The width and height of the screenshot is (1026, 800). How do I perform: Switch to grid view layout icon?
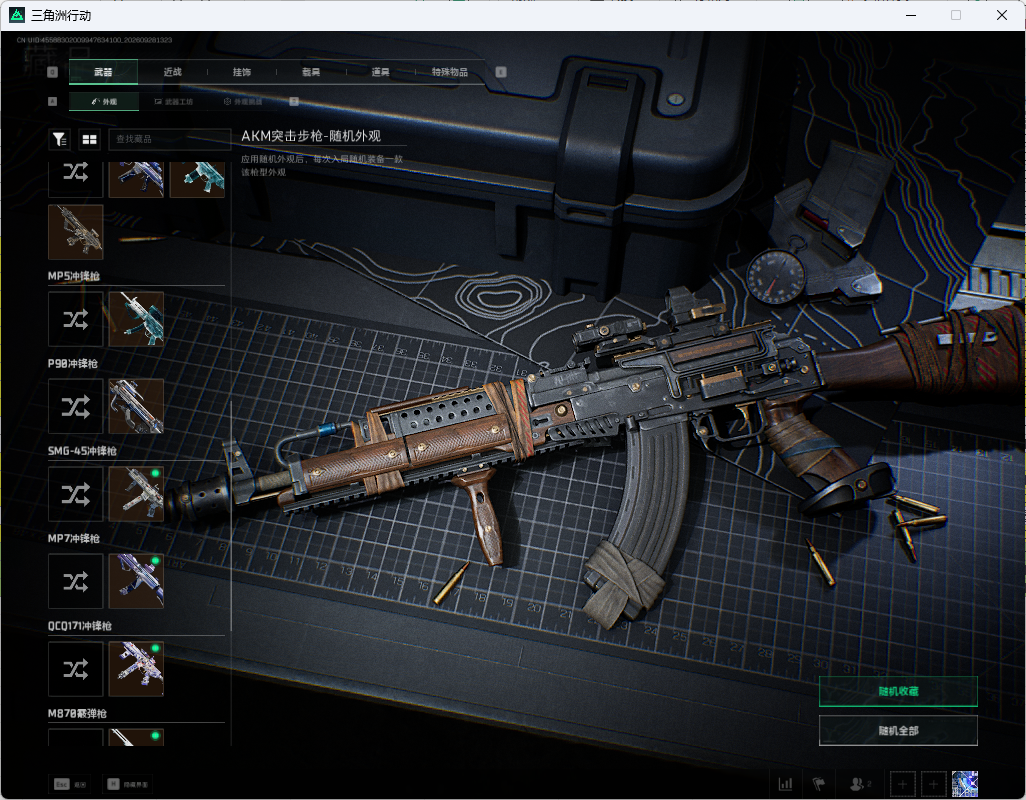click(x=89, y=139)
